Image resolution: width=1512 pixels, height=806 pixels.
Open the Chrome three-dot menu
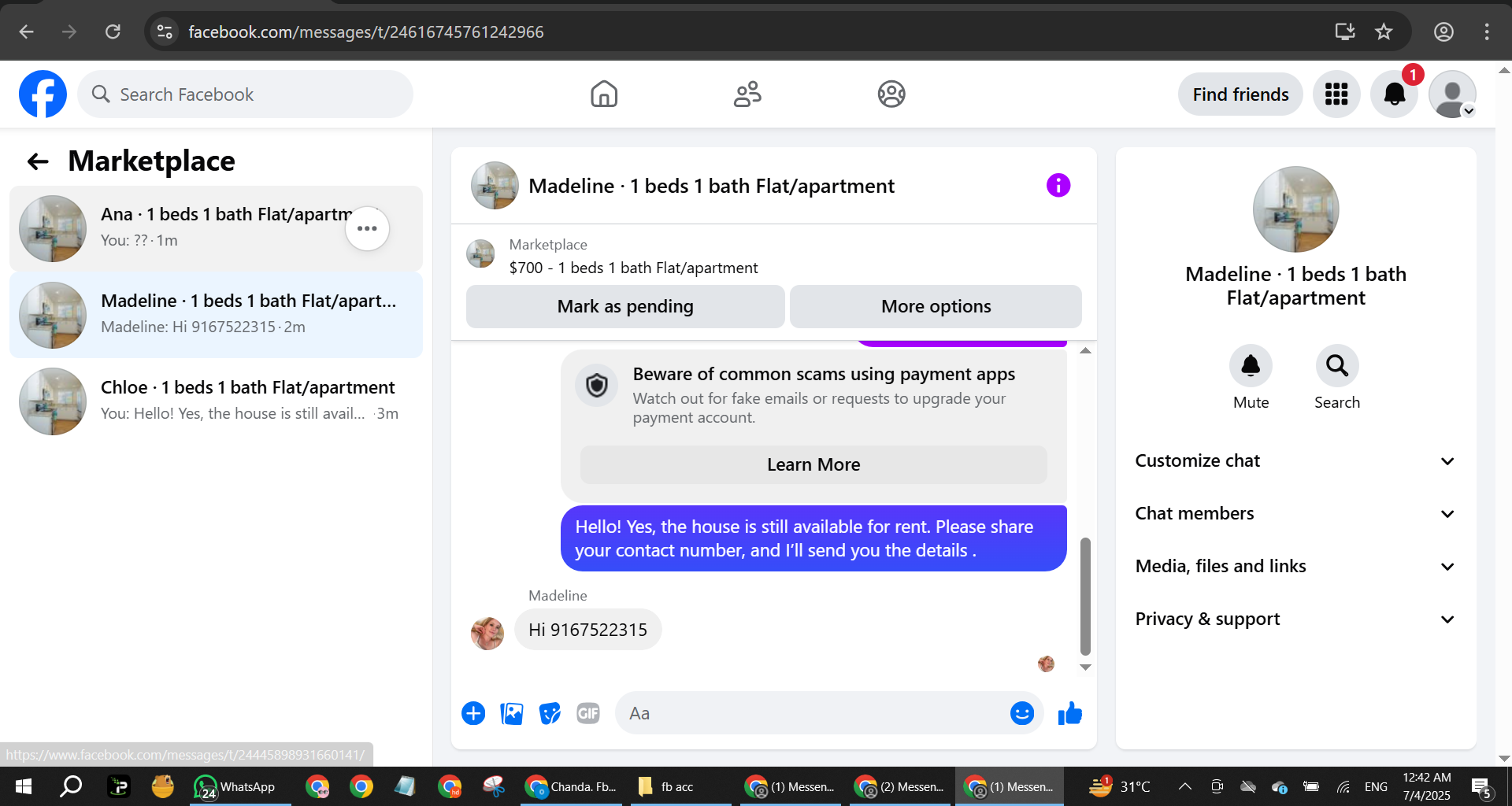coord(1487,31)
